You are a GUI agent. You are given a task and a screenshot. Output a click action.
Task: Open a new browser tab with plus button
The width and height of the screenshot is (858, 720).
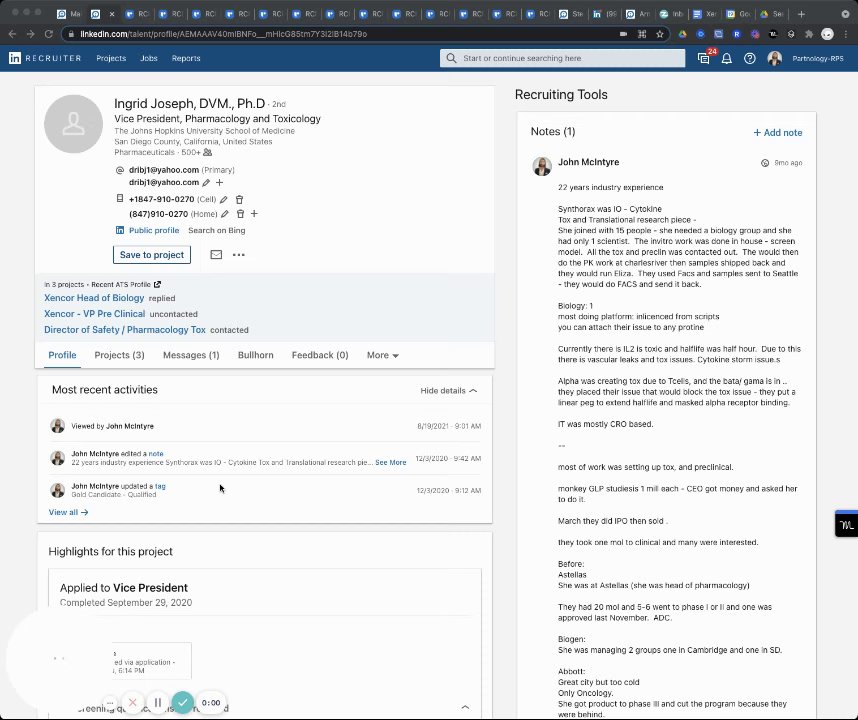point(801,14)
